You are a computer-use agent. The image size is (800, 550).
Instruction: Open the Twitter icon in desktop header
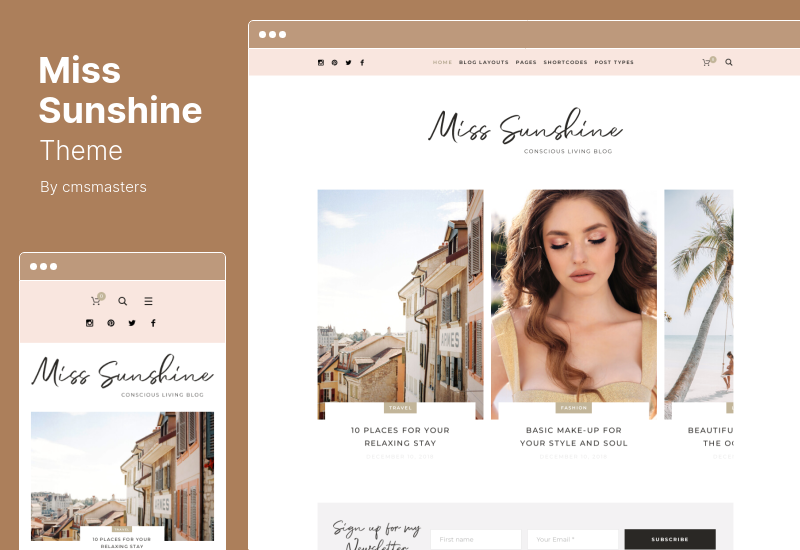(x=348, y=63)
